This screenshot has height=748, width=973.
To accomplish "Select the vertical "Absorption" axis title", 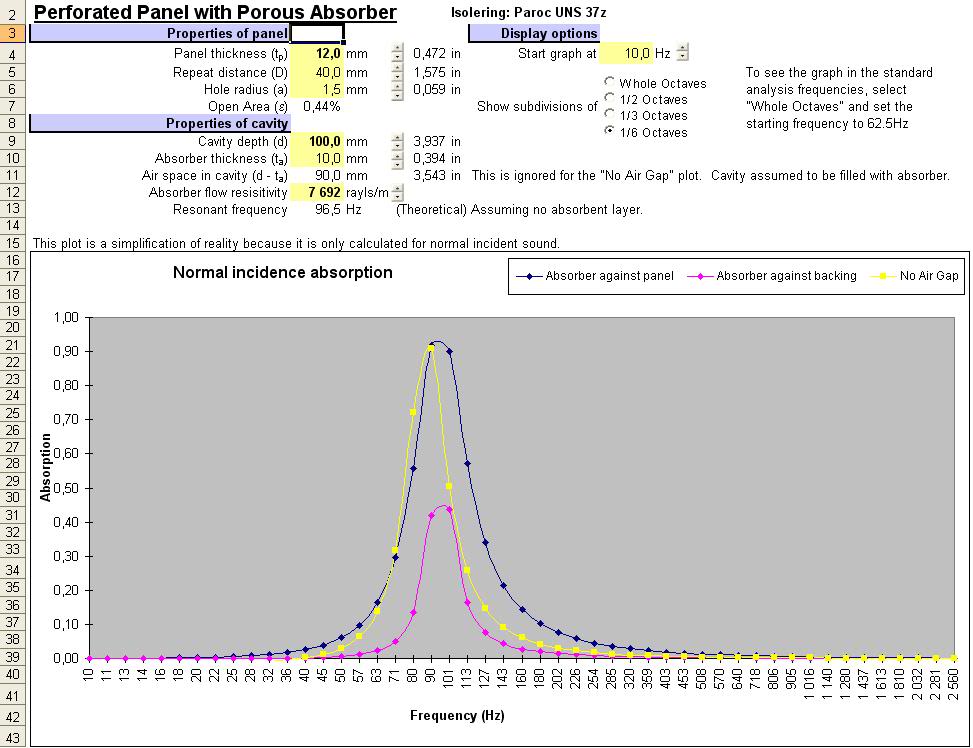I will tap(45, 467).
